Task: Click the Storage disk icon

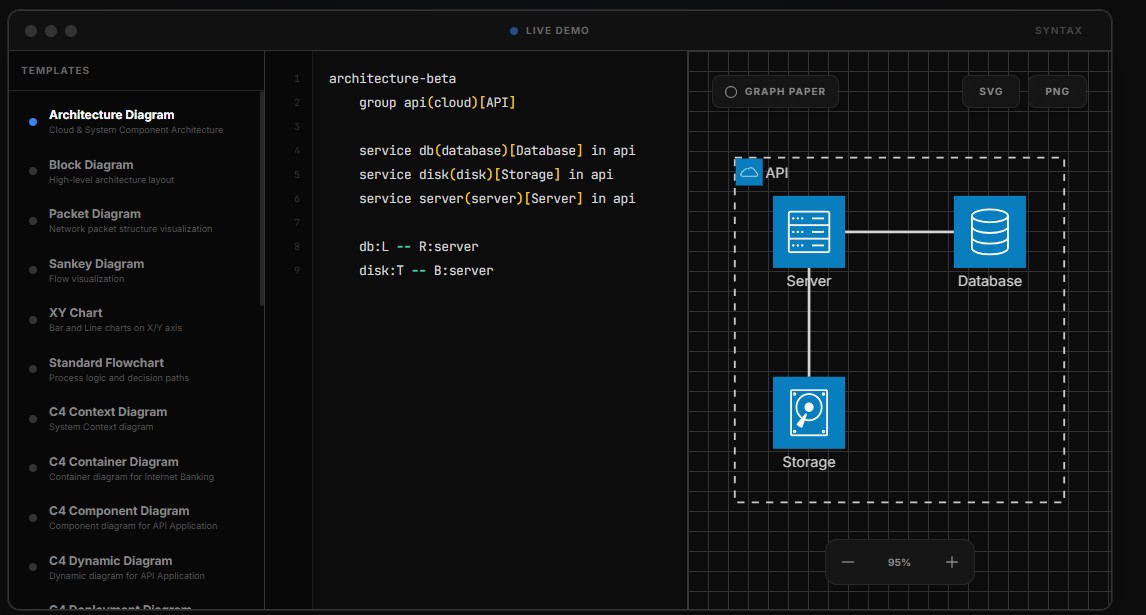Action: pyautogui.click(x=809, y=412)
